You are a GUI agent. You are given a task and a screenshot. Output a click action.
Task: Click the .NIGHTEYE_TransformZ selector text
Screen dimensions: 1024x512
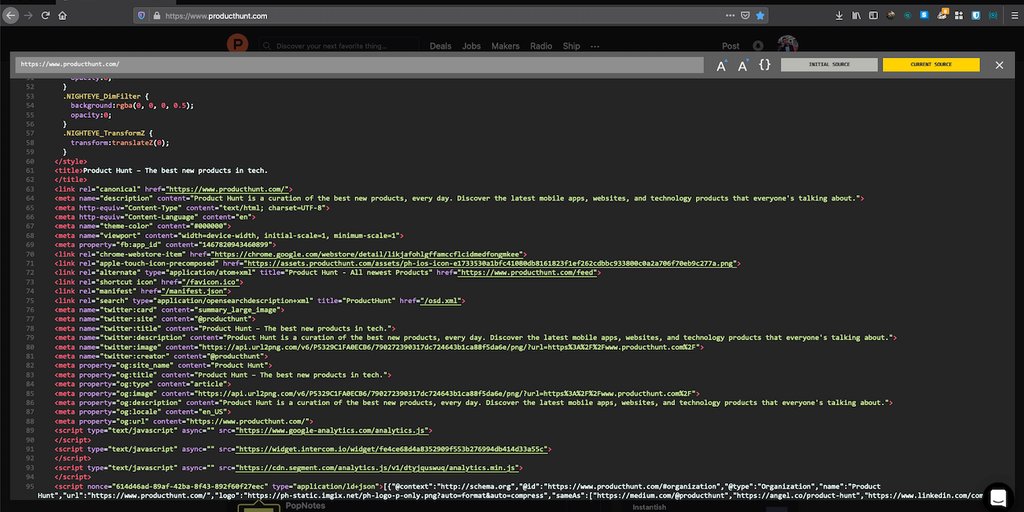click(104, 133)
